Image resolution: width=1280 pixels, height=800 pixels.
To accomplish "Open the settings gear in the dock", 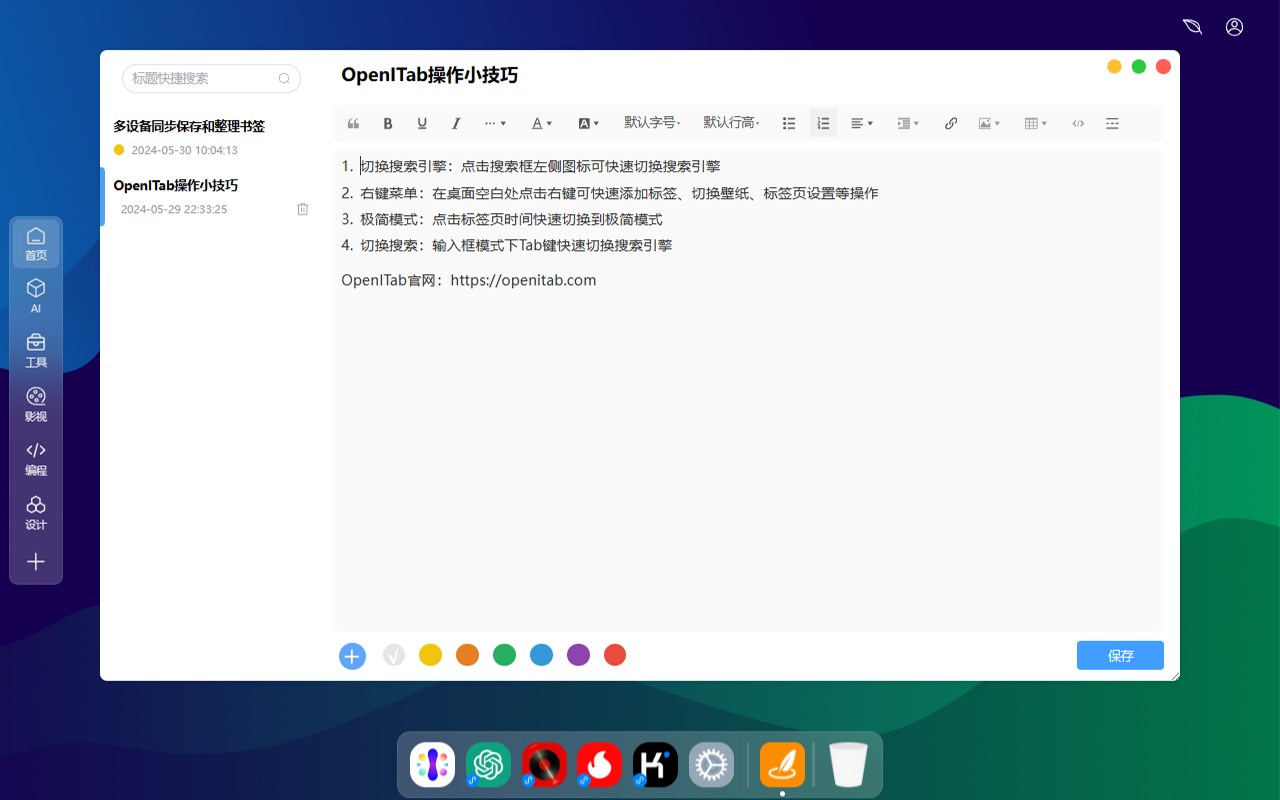I will pos(711,765).
